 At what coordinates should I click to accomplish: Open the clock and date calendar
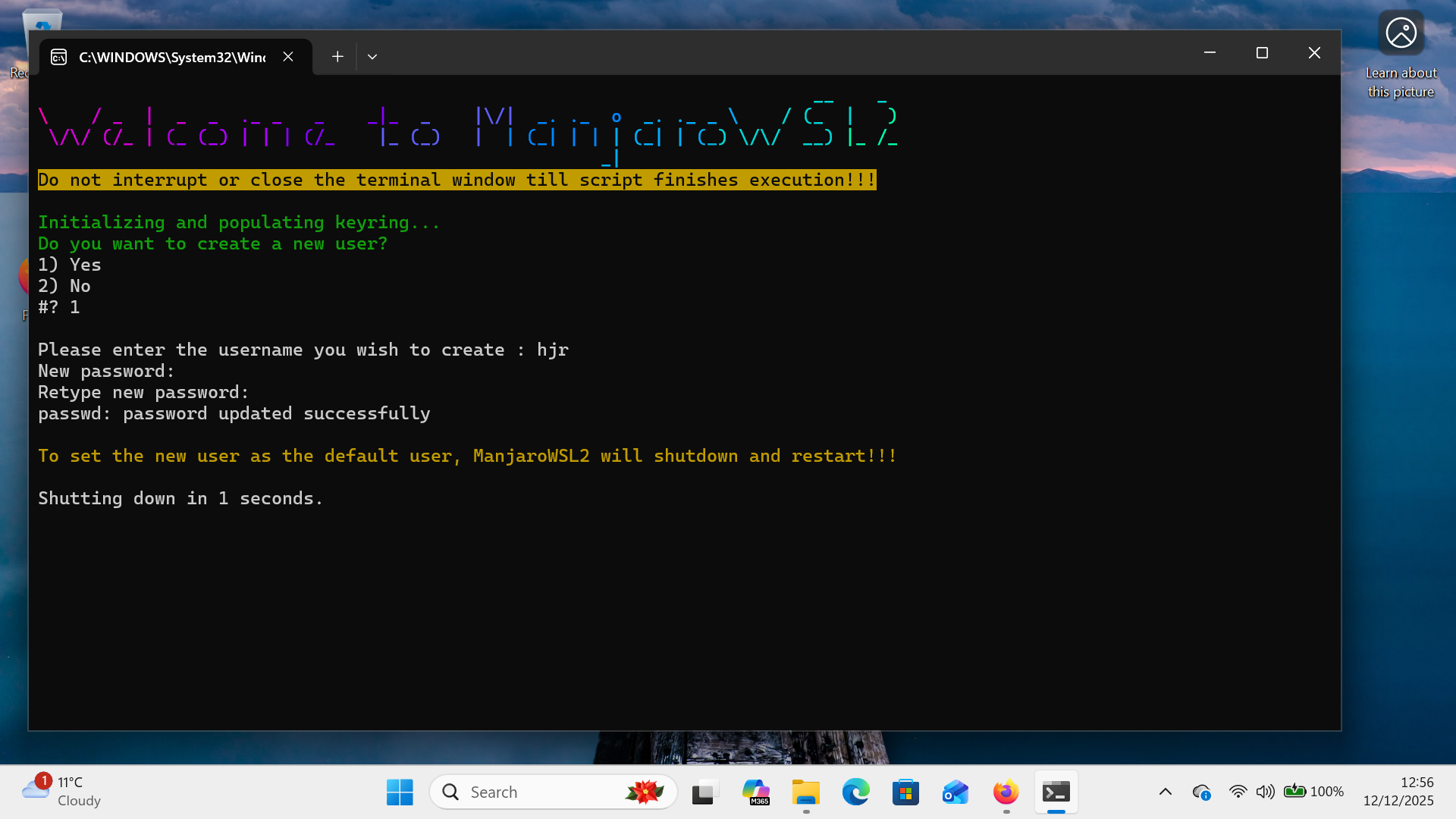click(1398, 792)
